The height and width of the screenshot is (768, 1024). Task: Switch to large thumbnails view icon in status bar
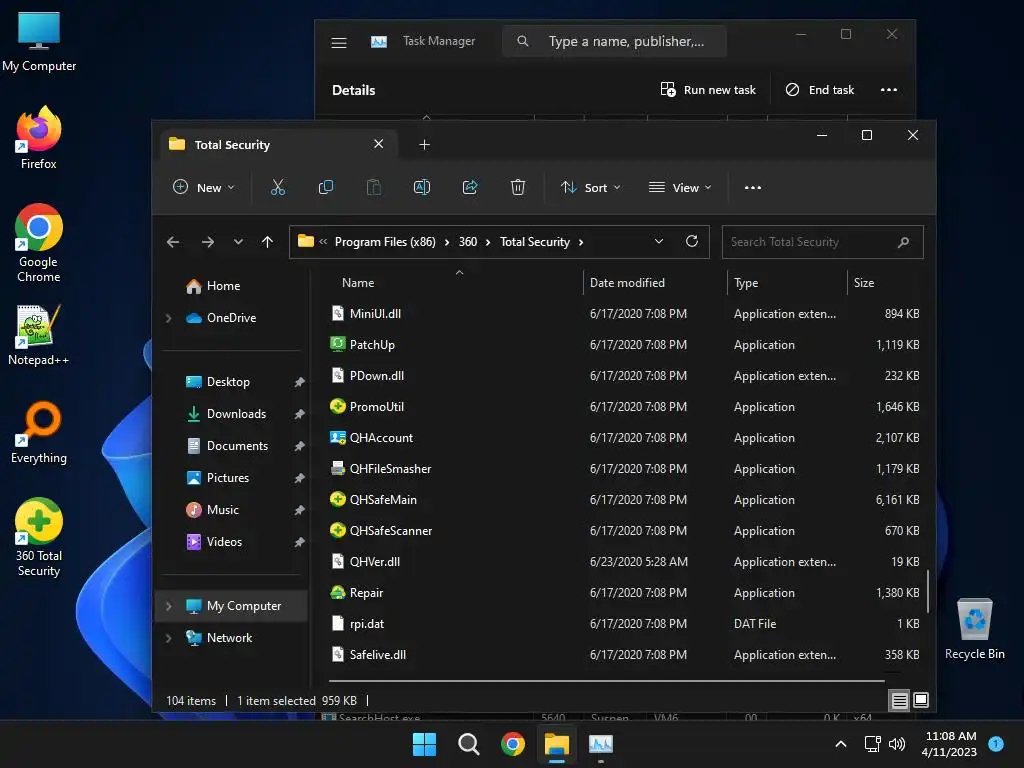click(x=921, y=700)
